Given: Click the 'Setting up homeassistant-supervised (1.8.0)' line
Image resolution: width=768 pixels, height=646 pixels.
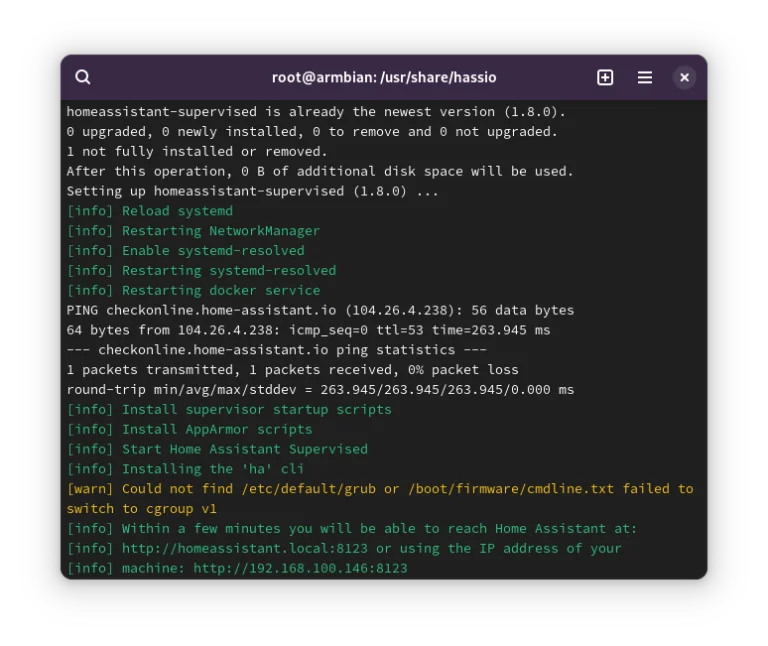Looking at the screenshot, I should click(252, 191).
